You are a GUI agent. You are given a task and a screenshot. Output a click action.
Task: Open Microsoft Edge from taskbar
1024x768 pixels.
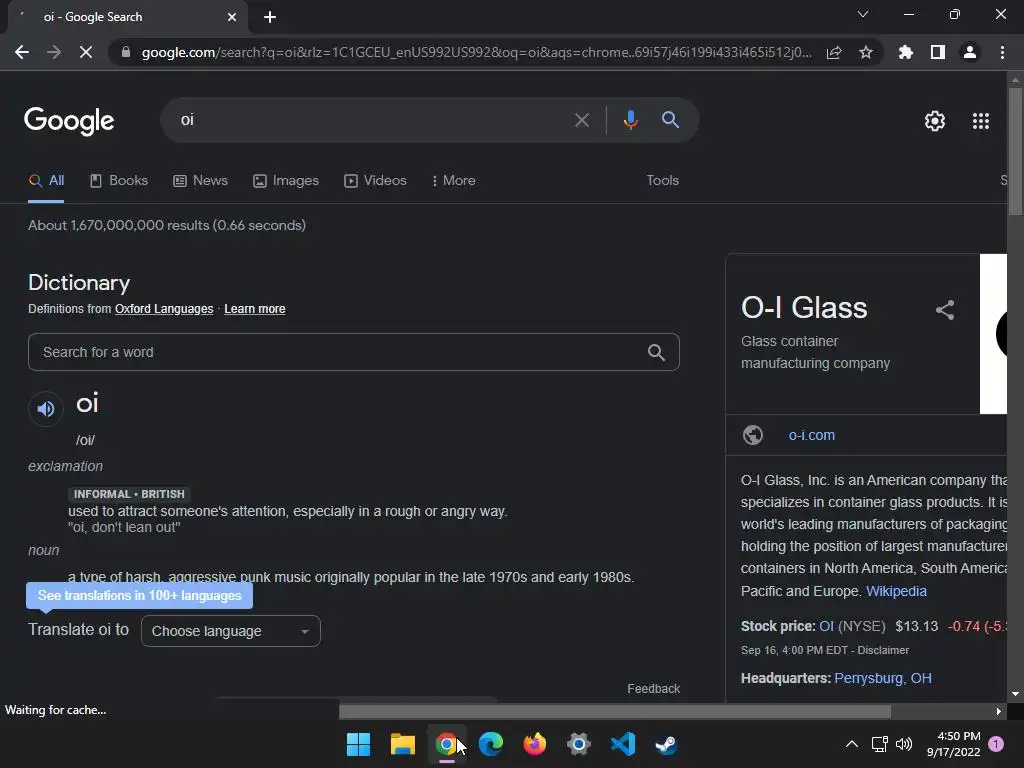click(490, 744)
